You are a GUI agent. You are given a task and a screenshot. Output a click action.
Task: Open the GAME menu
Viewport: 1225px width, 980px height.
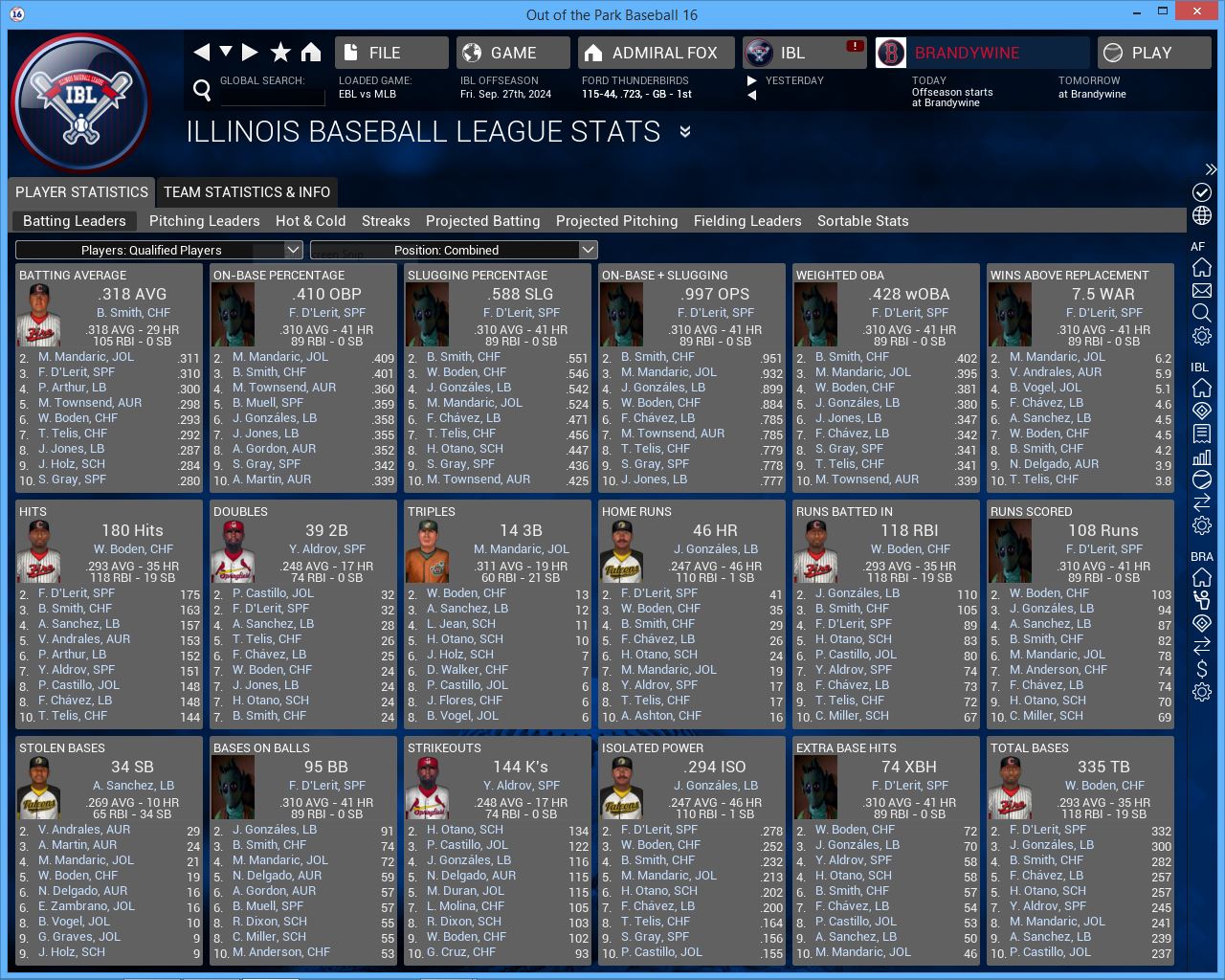[x=513, y=53]
